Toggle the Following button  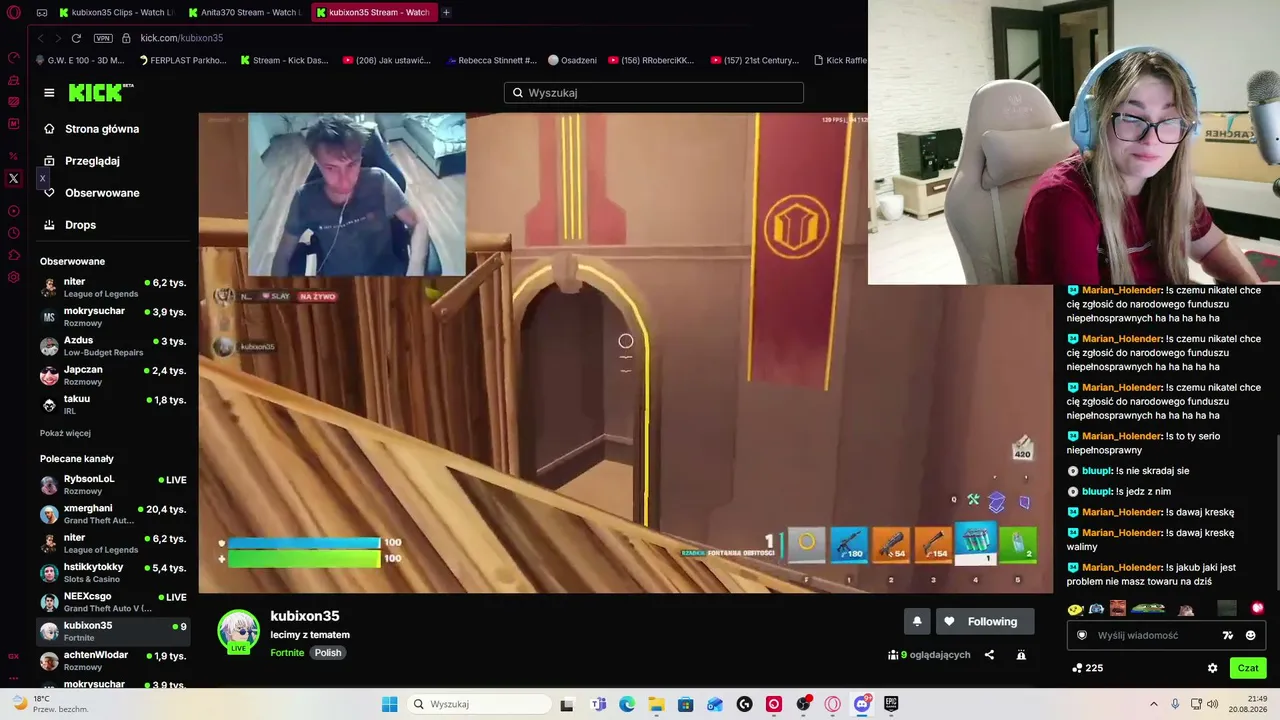(983, 622)
